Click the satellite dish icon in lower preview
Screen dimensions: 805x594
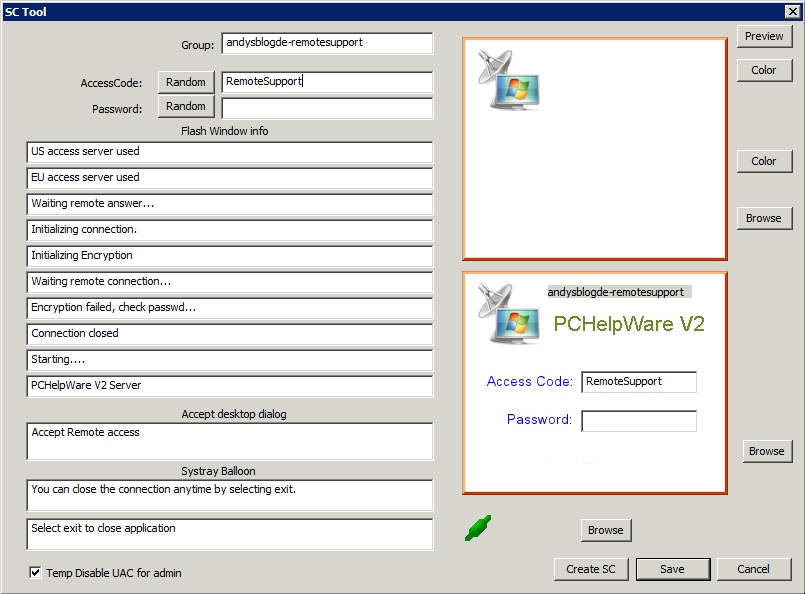(507, 313)
